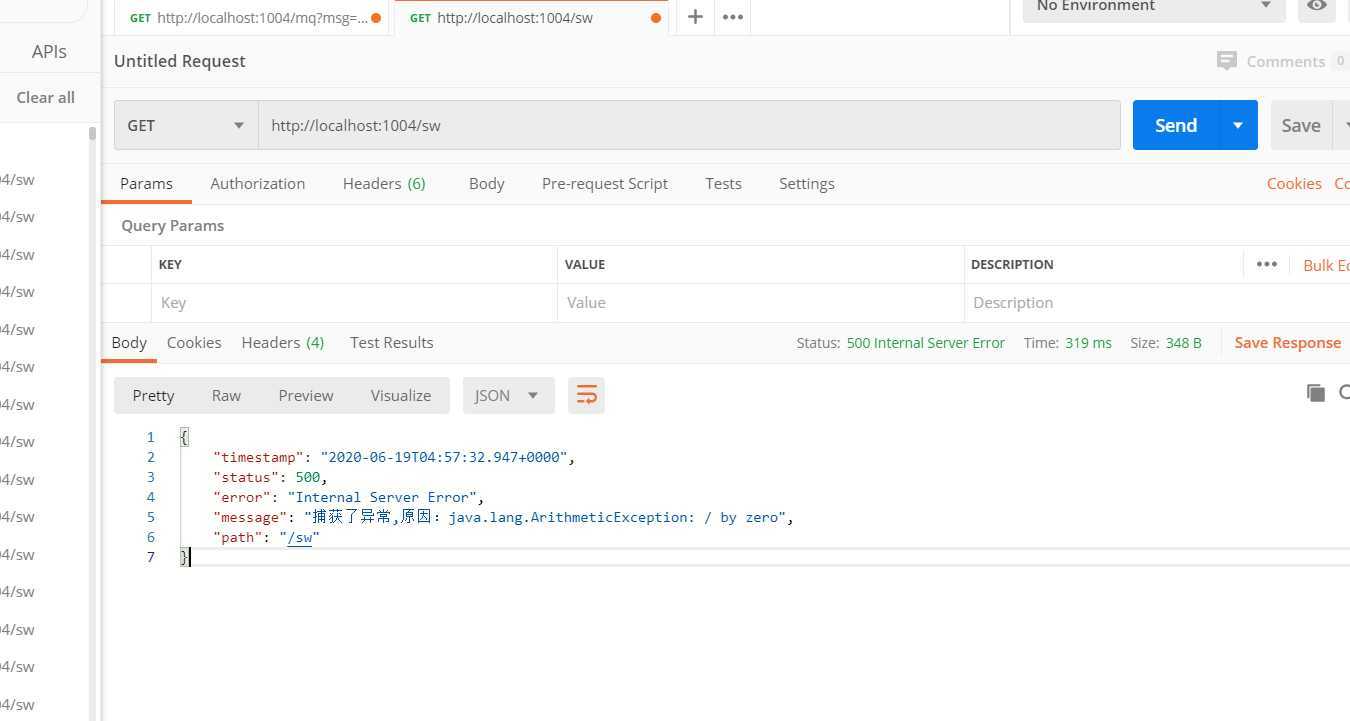This screenshot has height=721, width=1350.
Task: Click the query param Value input
Action: tap(760, 302)
